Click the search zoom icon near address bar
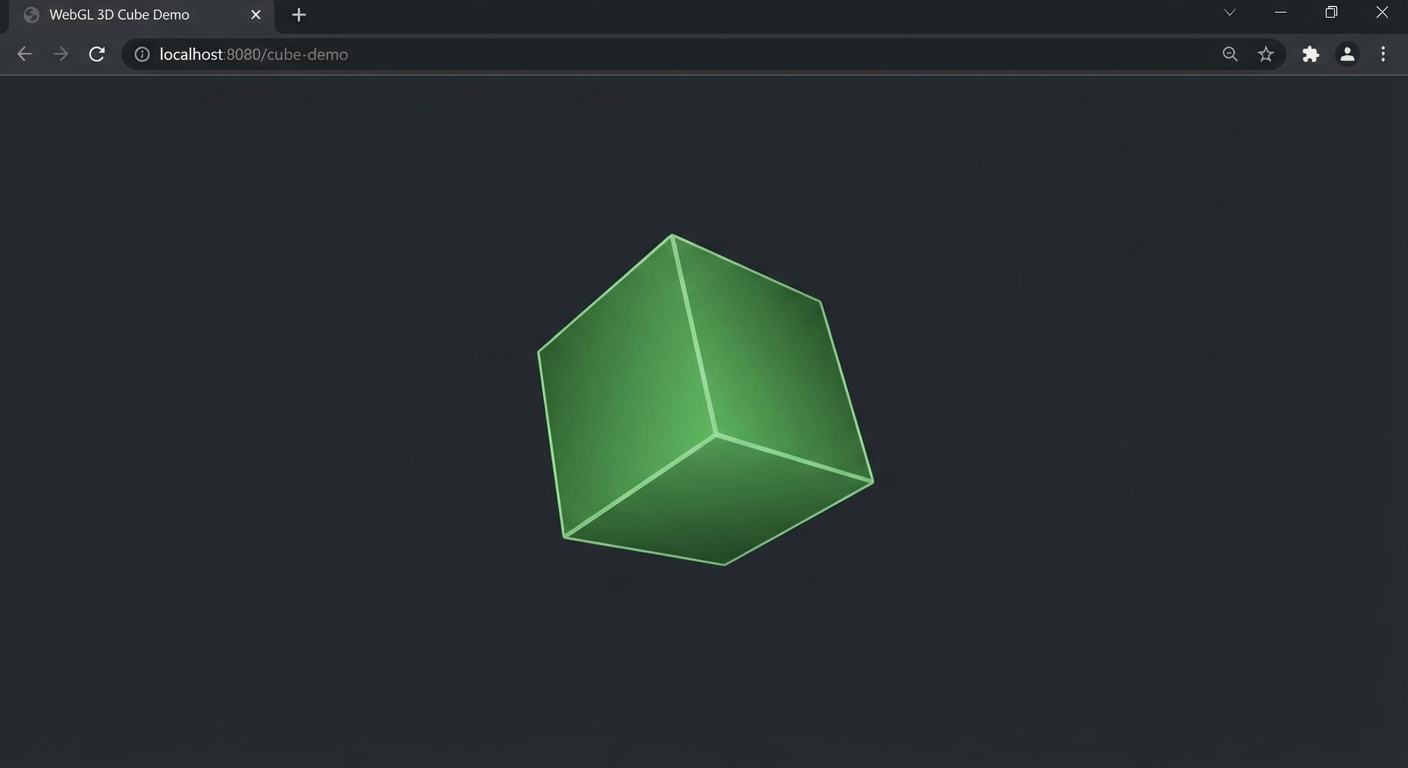 [x=1230, y=54]
